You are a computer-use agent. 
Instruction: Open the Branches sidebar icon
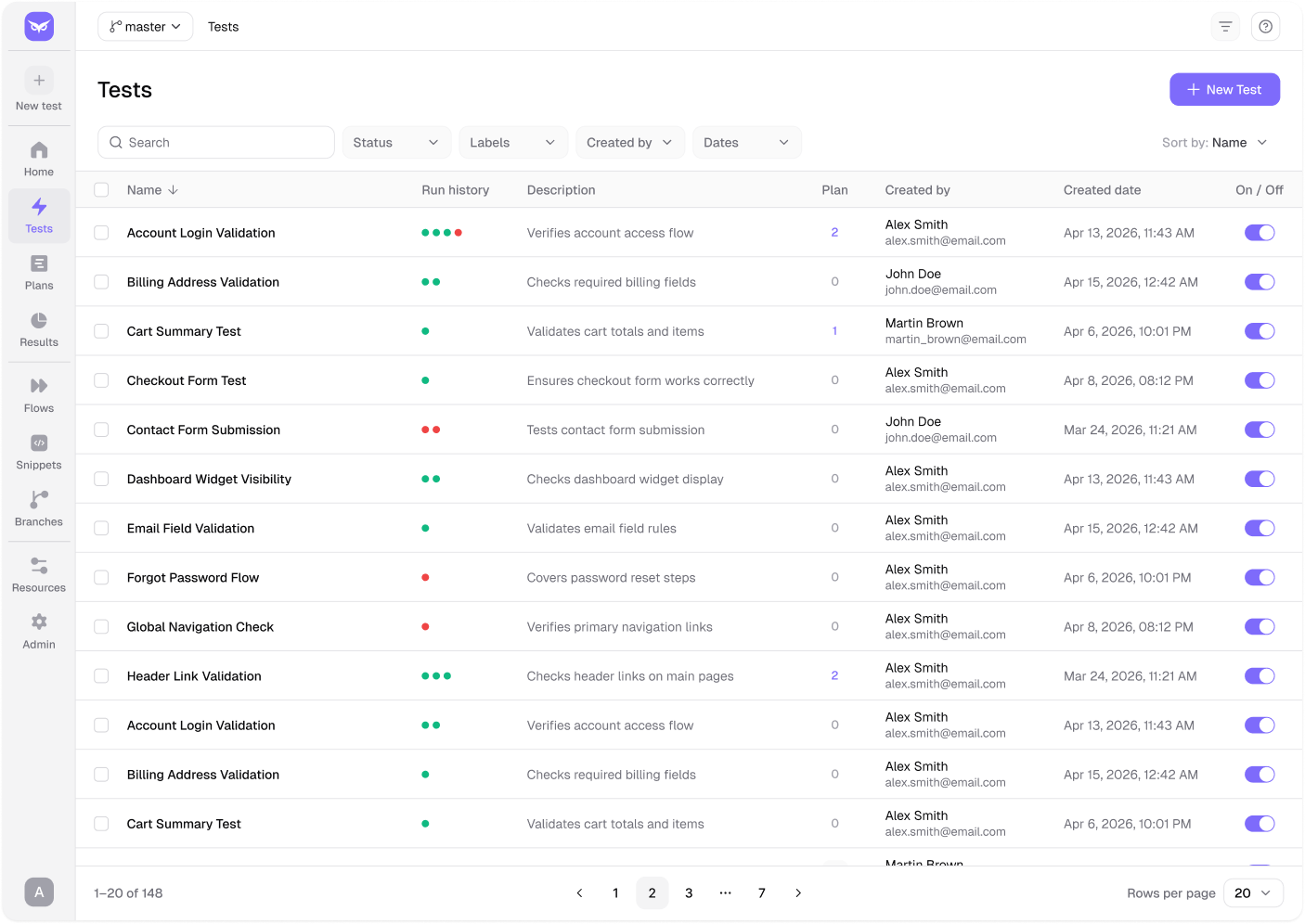click(39, 500)
